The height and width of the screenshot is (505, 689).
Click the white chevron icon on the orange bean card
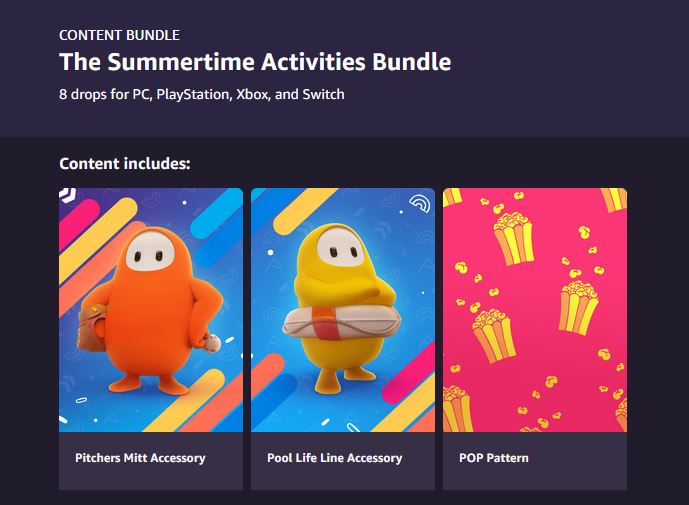[68, 195]
